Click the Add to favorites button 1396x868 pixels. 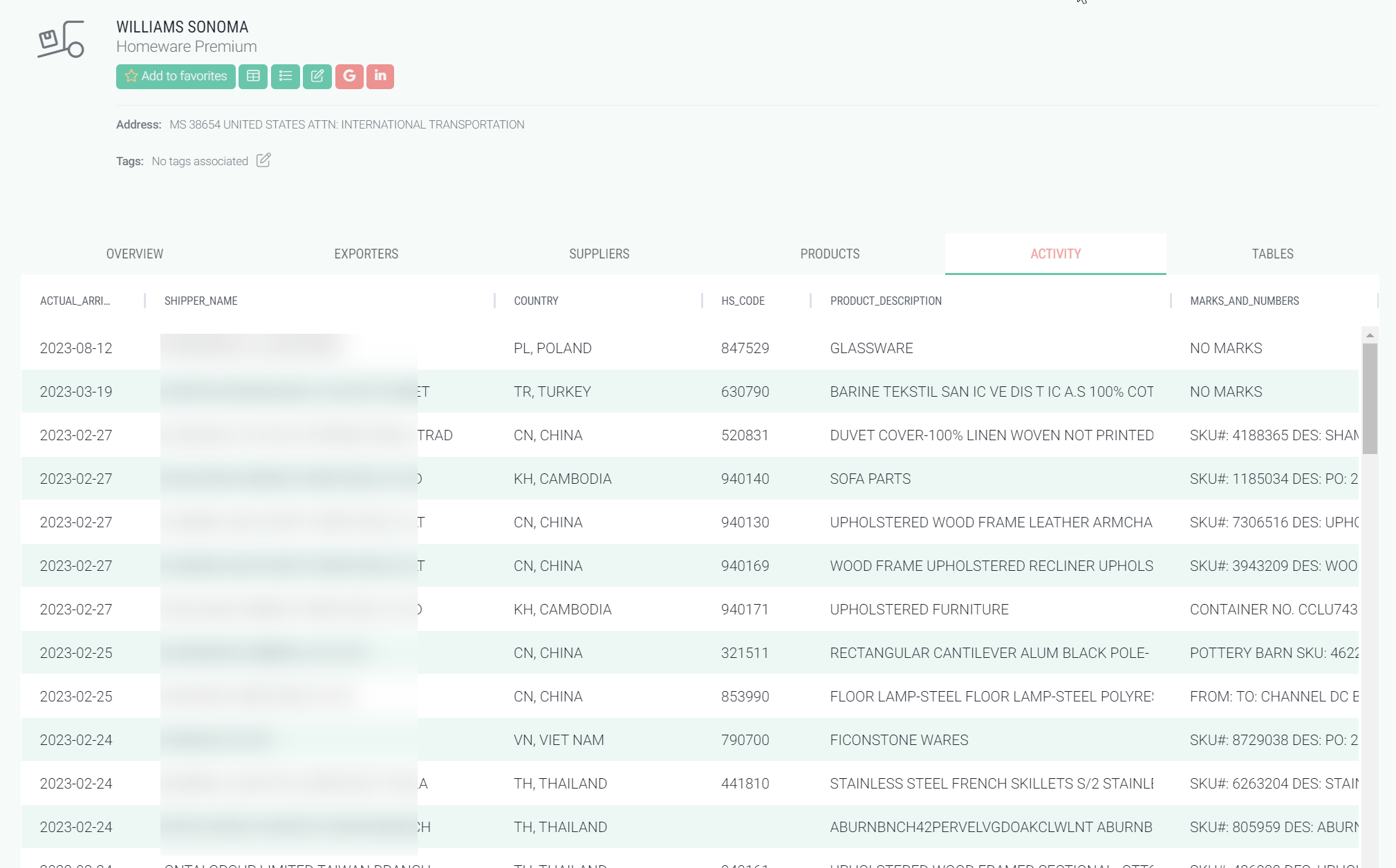176,76
